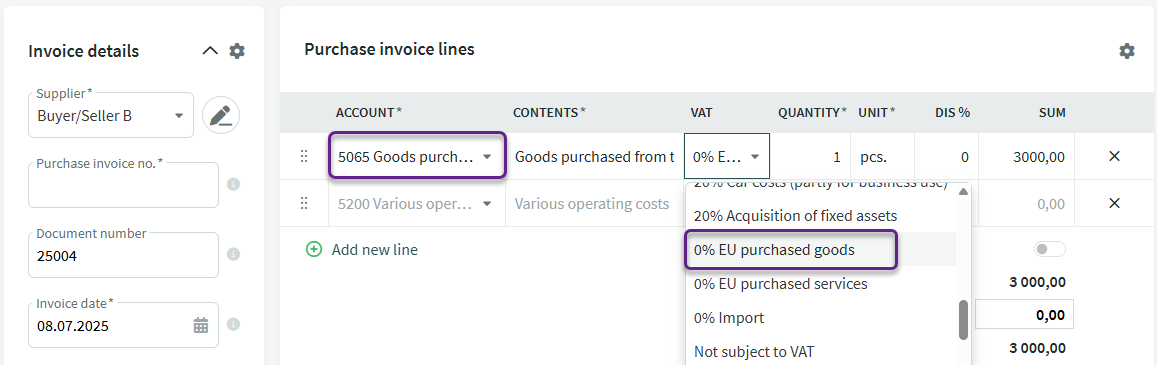
Task: Remove the 5200 Various operating costs line
Action: 1114,203
